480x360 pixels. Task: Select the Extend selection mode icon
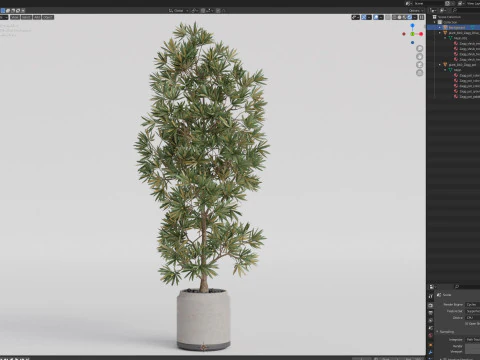point(8,11)
